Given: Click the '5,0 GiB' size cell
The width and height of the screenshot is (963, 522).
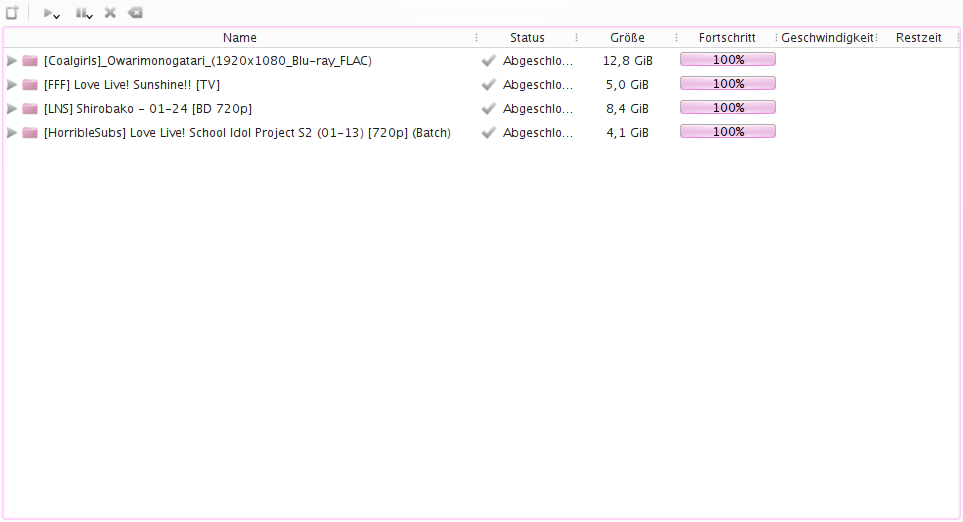Looking at the screenshot, I should tap(628, 85).
